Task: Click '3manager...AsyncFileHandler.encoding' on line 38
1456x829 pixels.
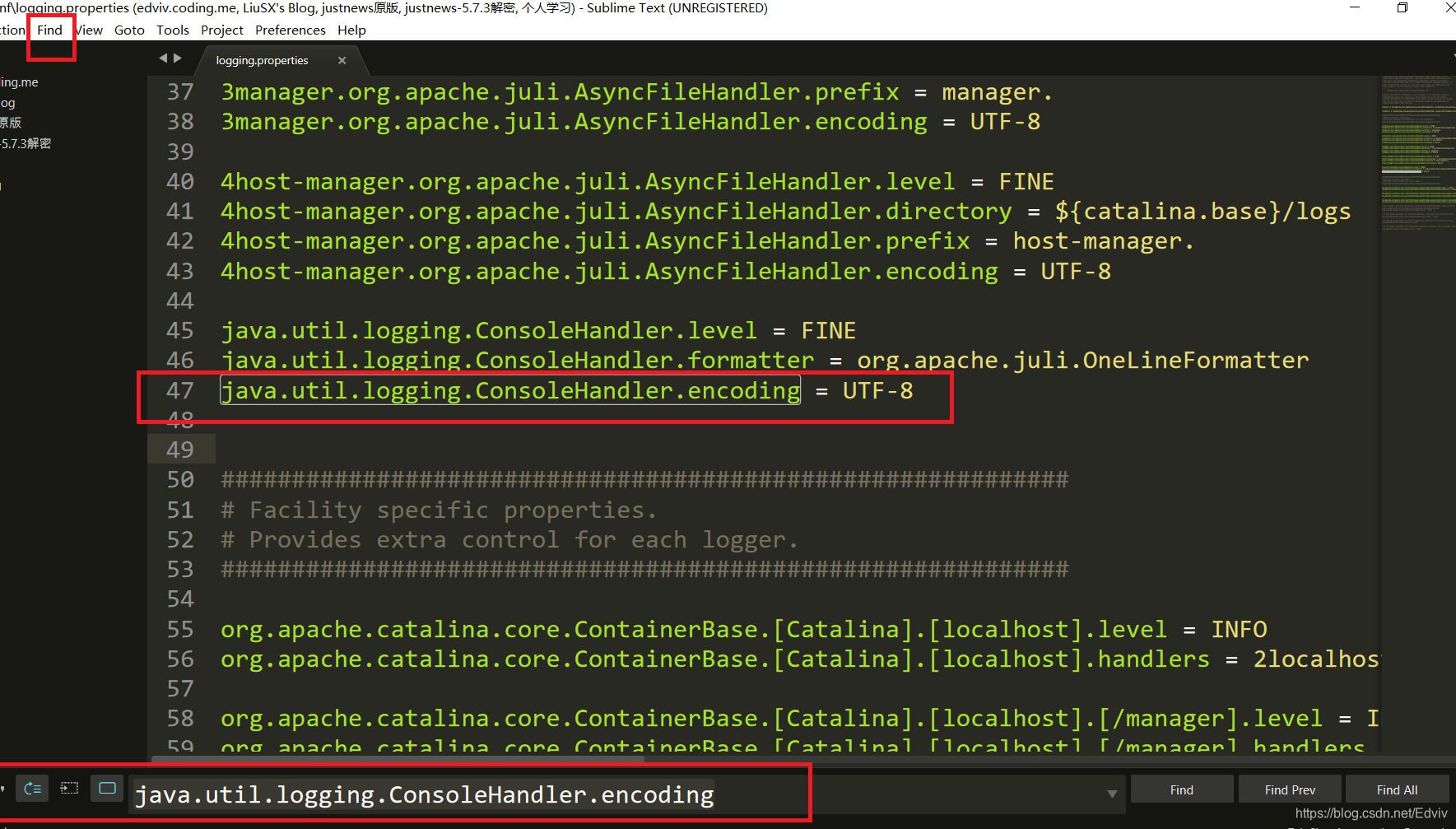Action: click(x=574, y=122)
